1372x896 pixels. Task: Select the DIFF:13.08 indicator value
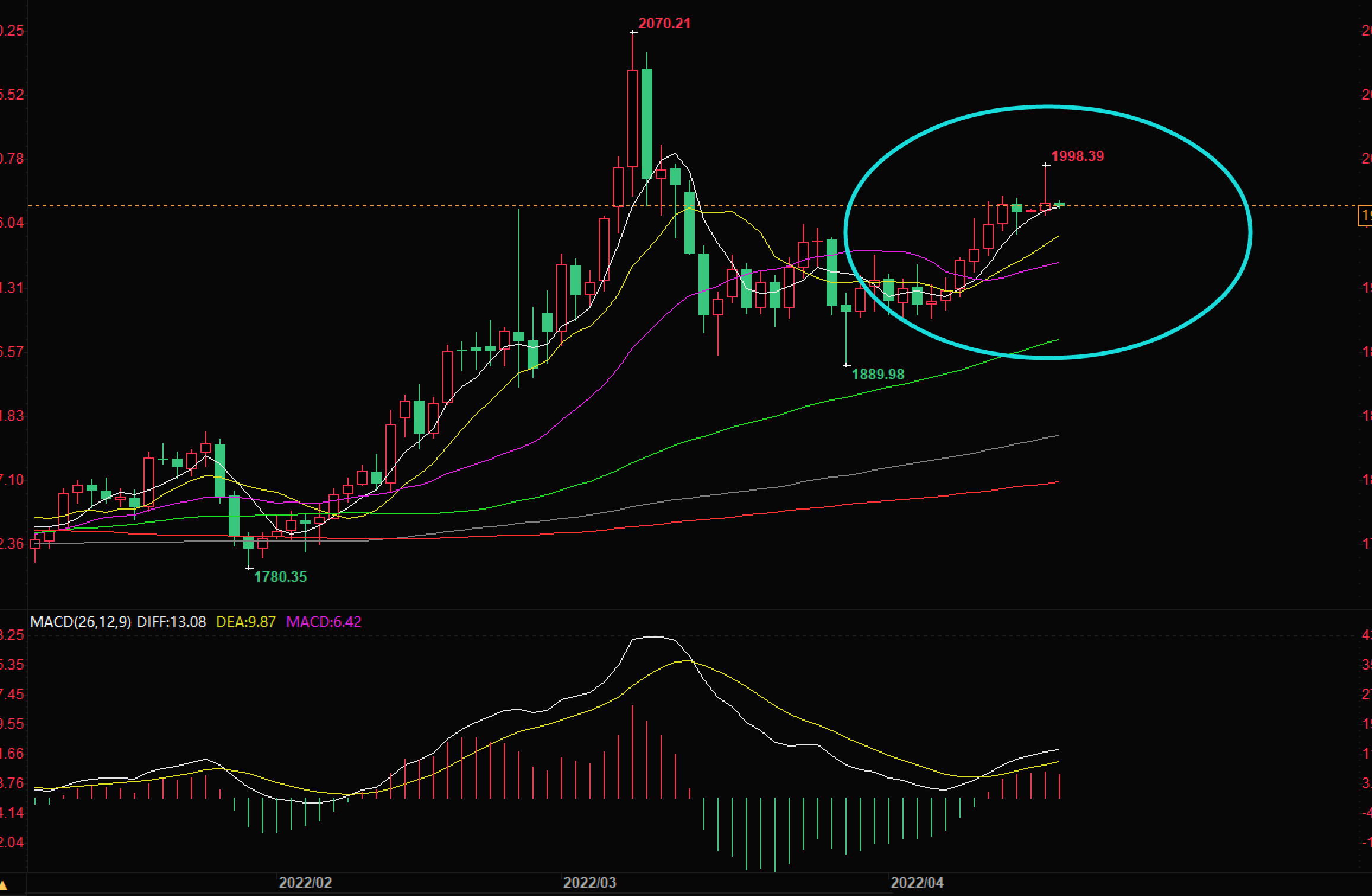point(171,622)
